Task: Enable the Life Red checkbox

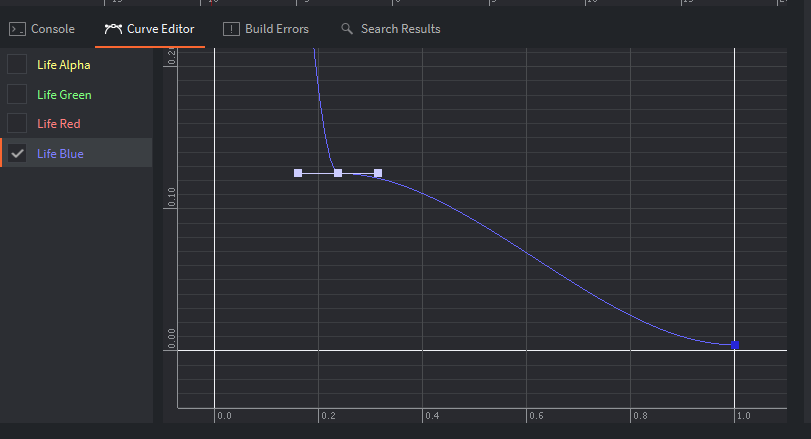Action: coord(17,124)
